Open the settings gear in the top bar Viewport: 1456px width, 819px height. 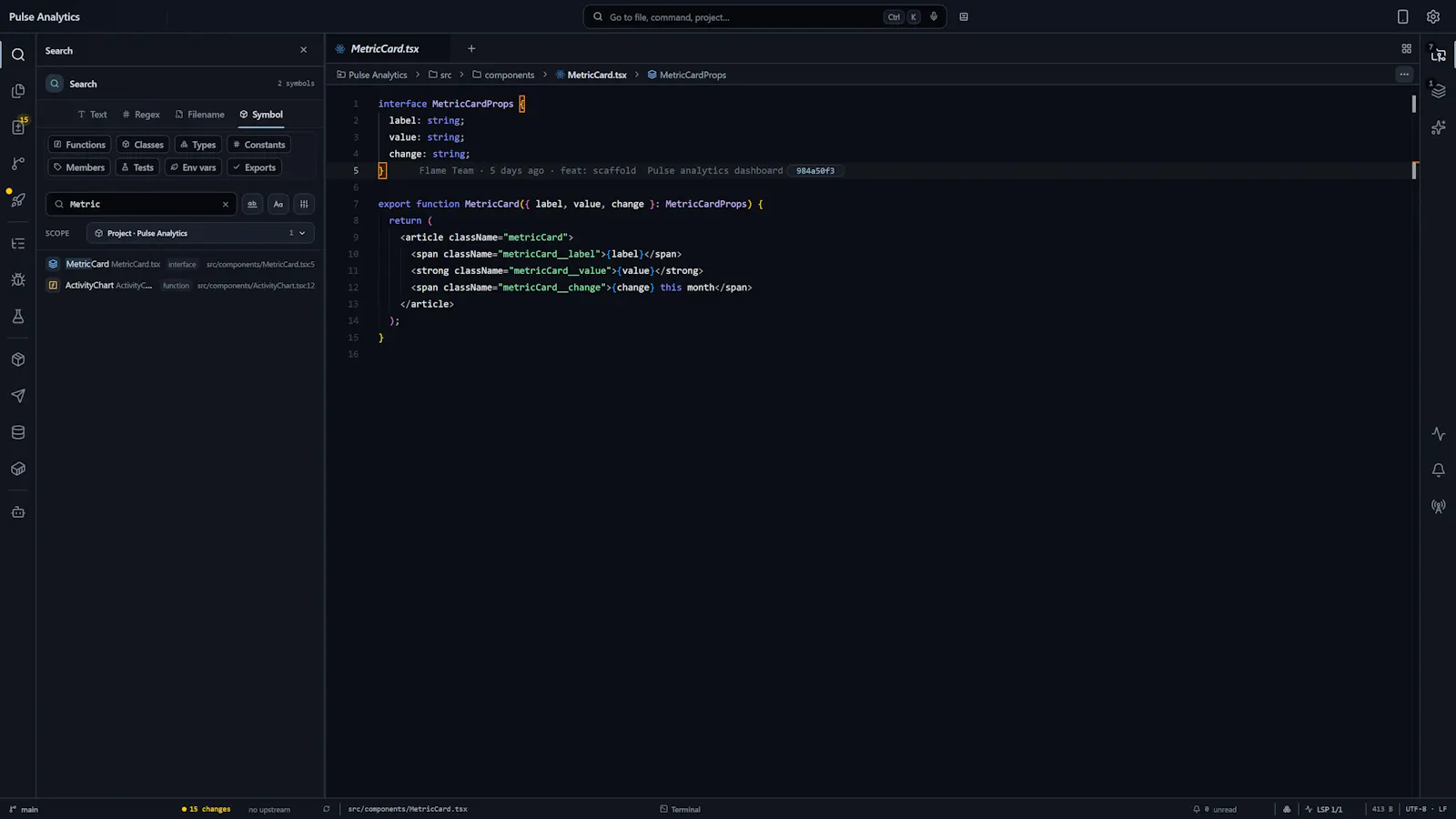(x=1433, y=16)
